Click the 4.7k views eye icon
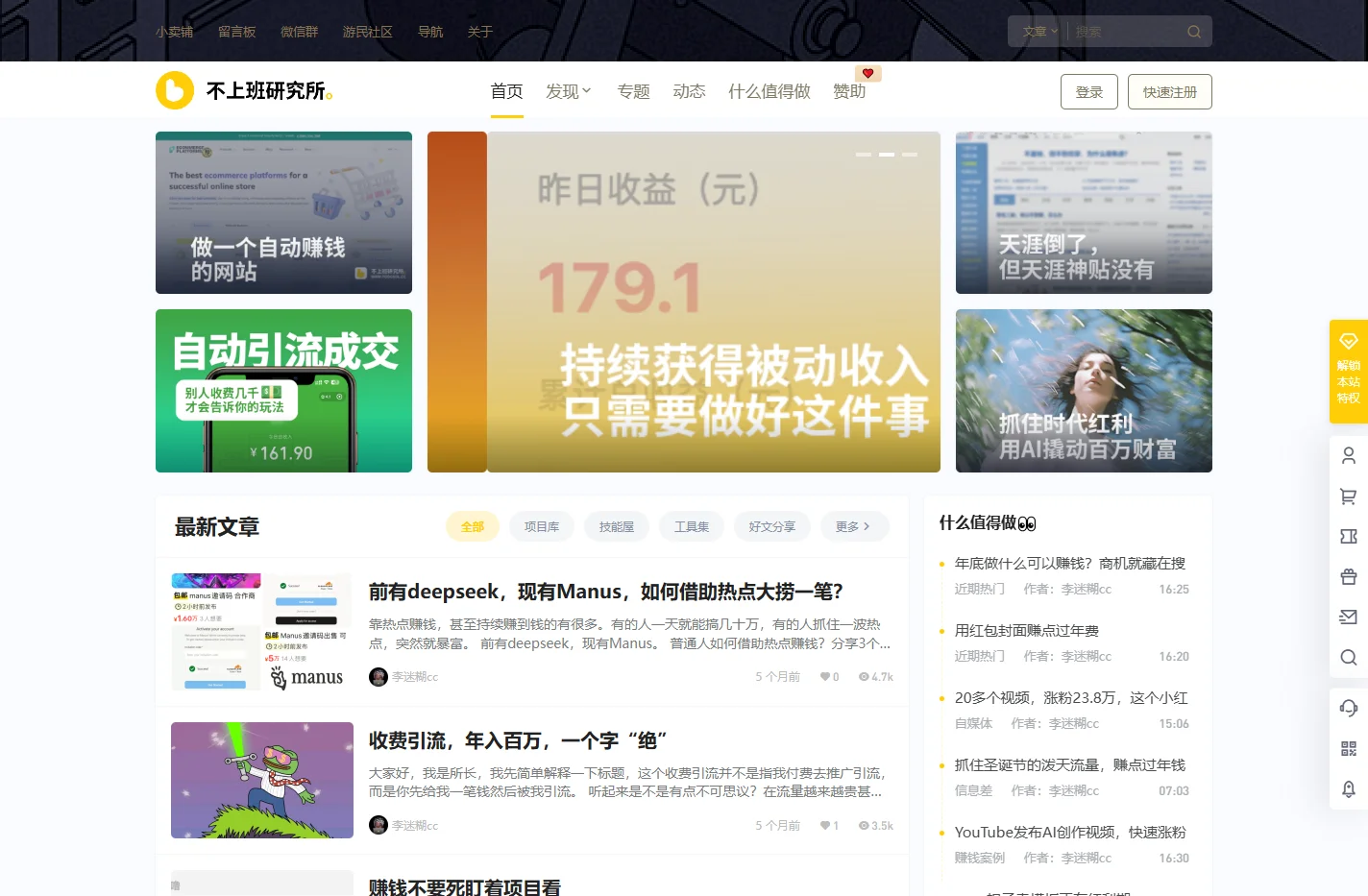Viewport: 1368px width, 896px height. point(864,677)
